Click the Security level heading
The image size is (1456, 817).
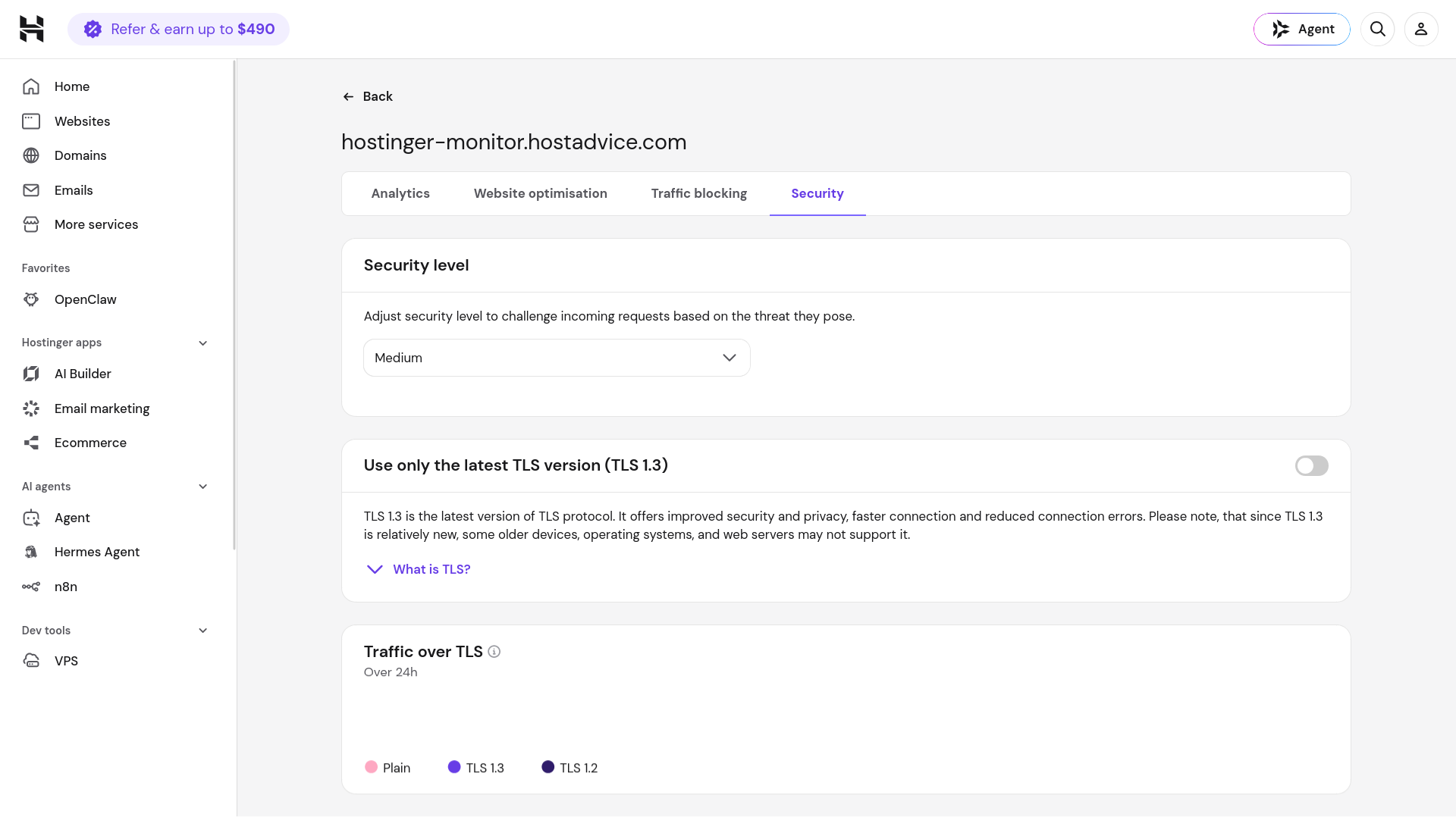pyautogui.click(x=416, y=265)
